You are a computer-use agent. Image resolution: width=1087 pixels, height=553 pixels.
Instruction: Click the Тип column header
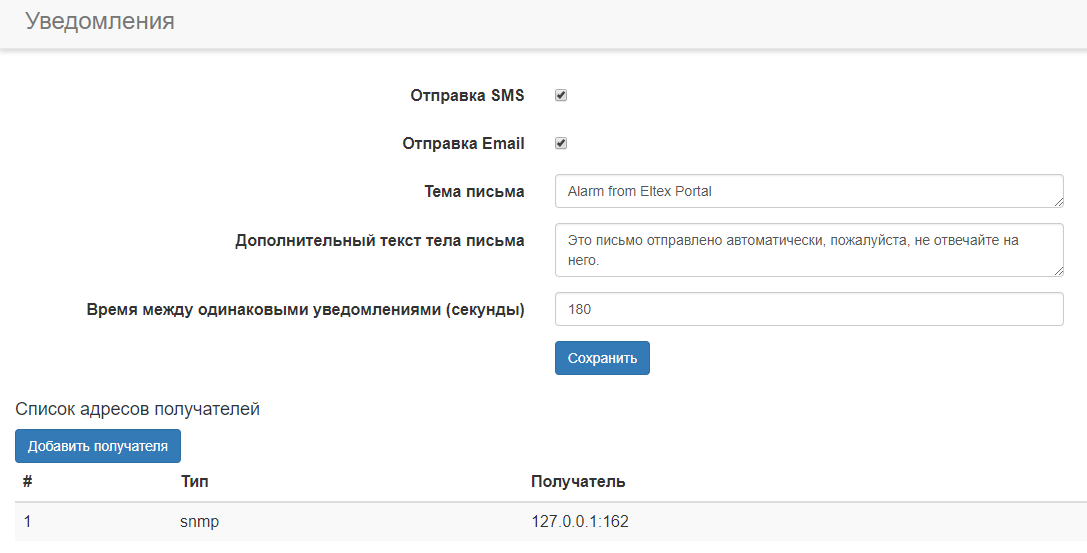coord(195,482)
